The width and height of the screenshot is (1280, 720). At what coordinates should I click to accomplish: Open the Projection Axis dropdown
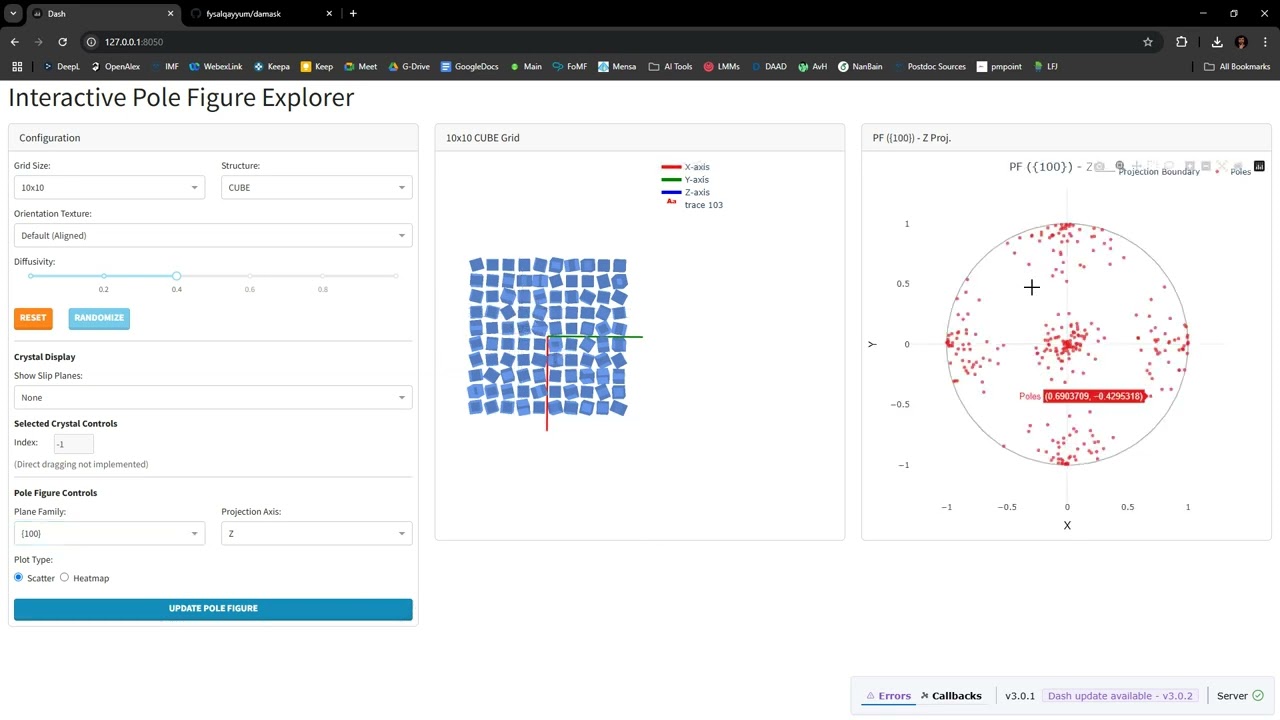click(317, 534)
